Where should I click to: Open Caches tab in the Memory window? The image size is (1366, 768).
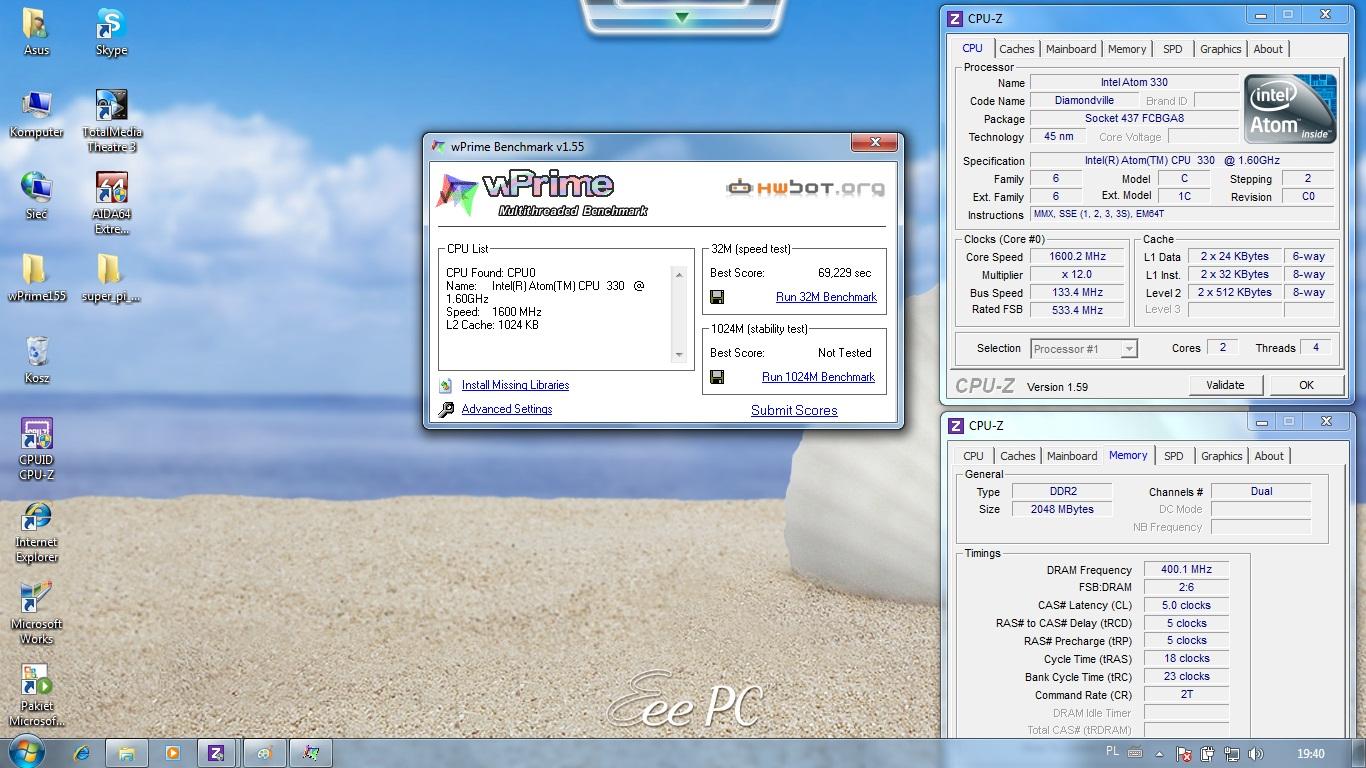point(1017,456)
